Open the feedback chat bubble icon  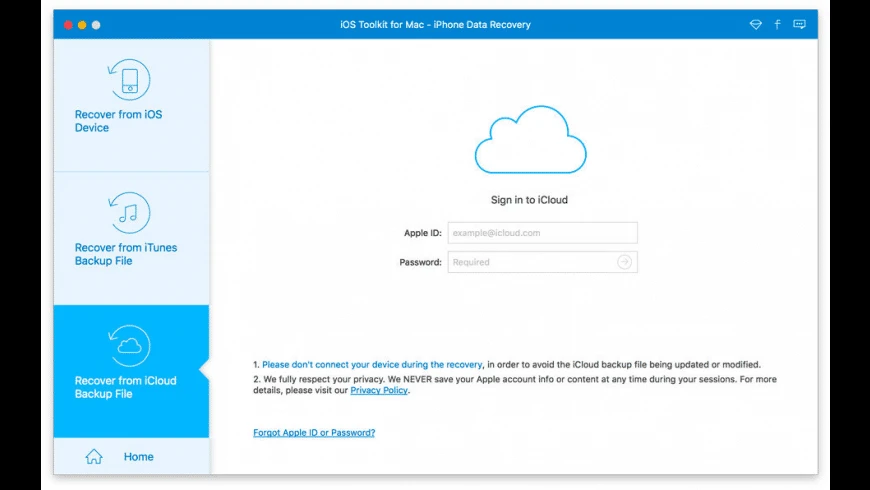[799, 24]
